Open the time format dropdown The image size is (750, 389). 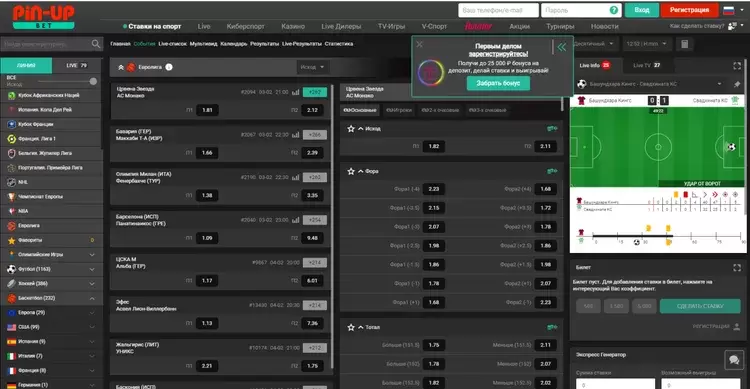tap(646, 44)
